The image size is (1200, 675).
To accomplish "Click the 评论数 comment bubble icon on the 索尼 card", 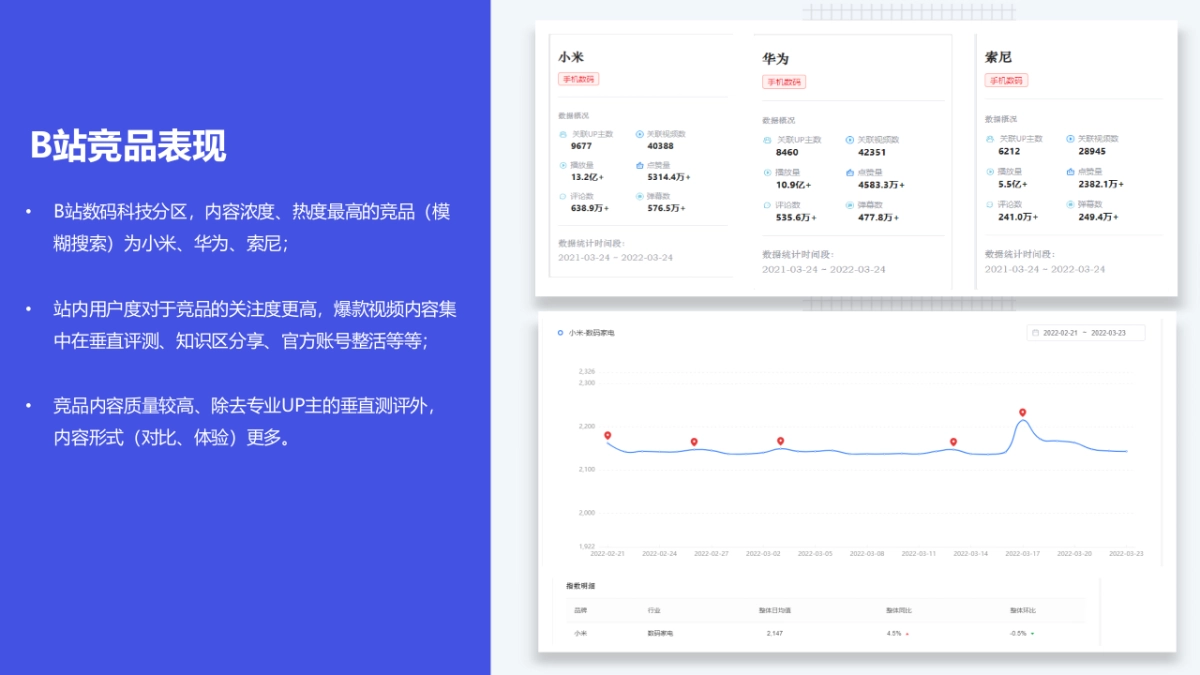I will pos(990,205).
